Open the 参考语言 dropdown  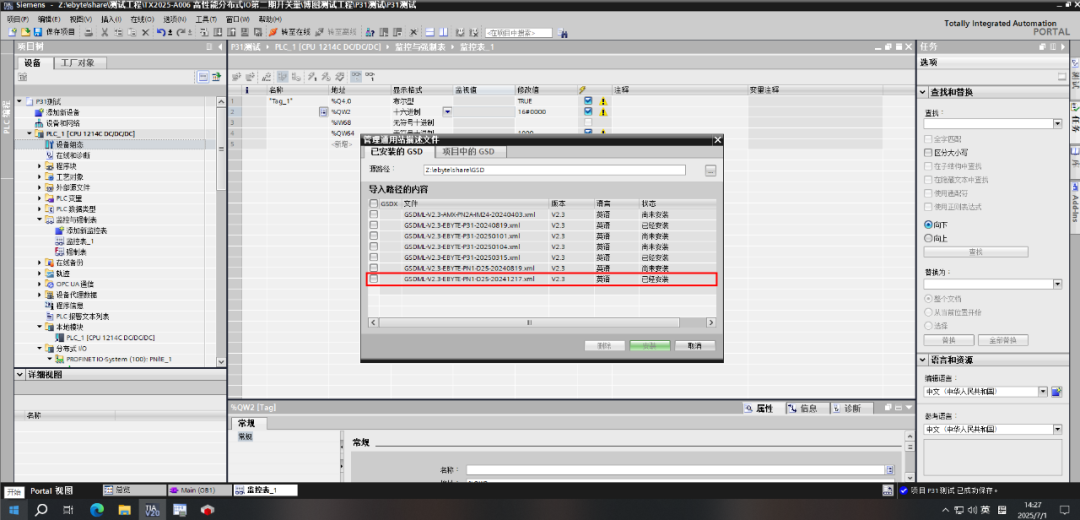pyautogui.click(x=1057, y=429)
